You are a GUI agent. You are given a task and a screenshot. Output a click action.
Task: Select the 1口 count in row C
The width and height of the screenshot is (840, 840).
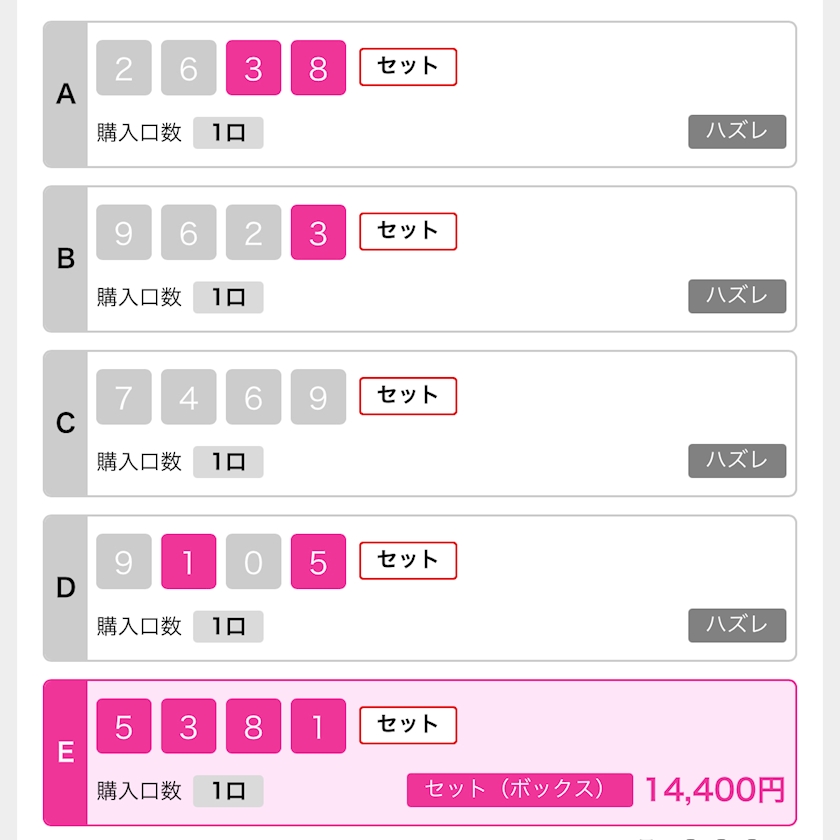[228, 462]
